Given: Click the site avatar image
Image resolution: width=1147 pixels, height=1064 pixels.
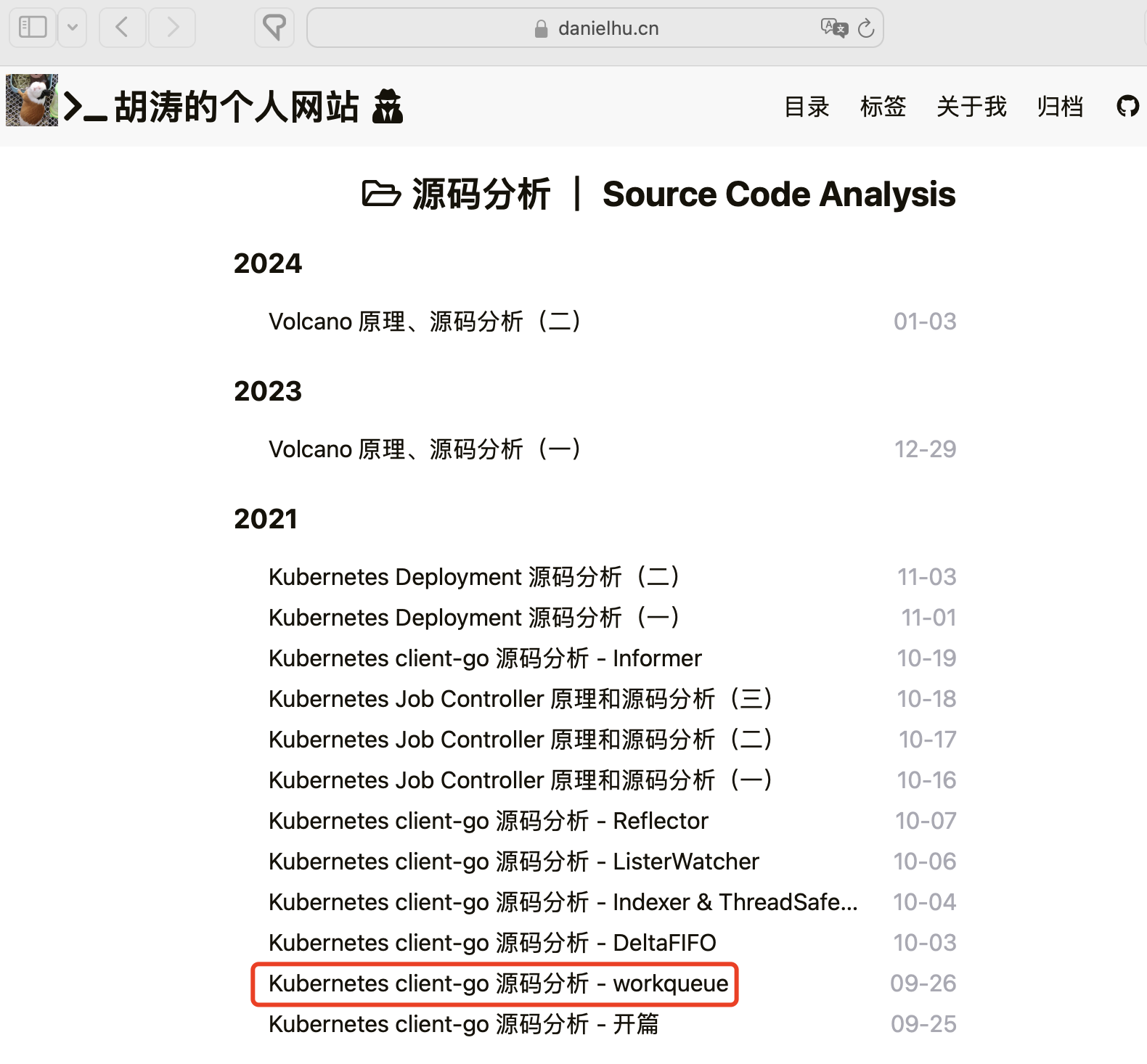Looking at the screenshot, I should point(32,100).
